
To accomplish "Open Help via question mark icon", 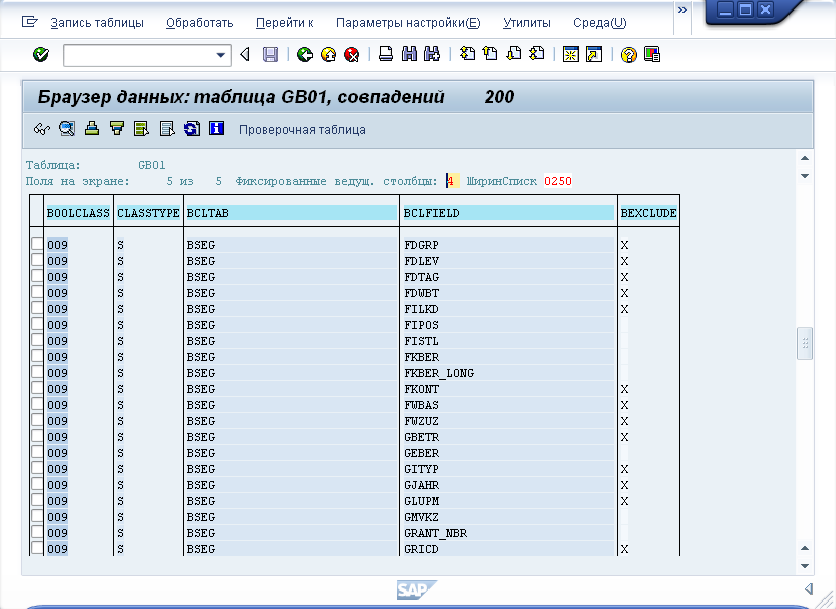I will tap(629, 55).
